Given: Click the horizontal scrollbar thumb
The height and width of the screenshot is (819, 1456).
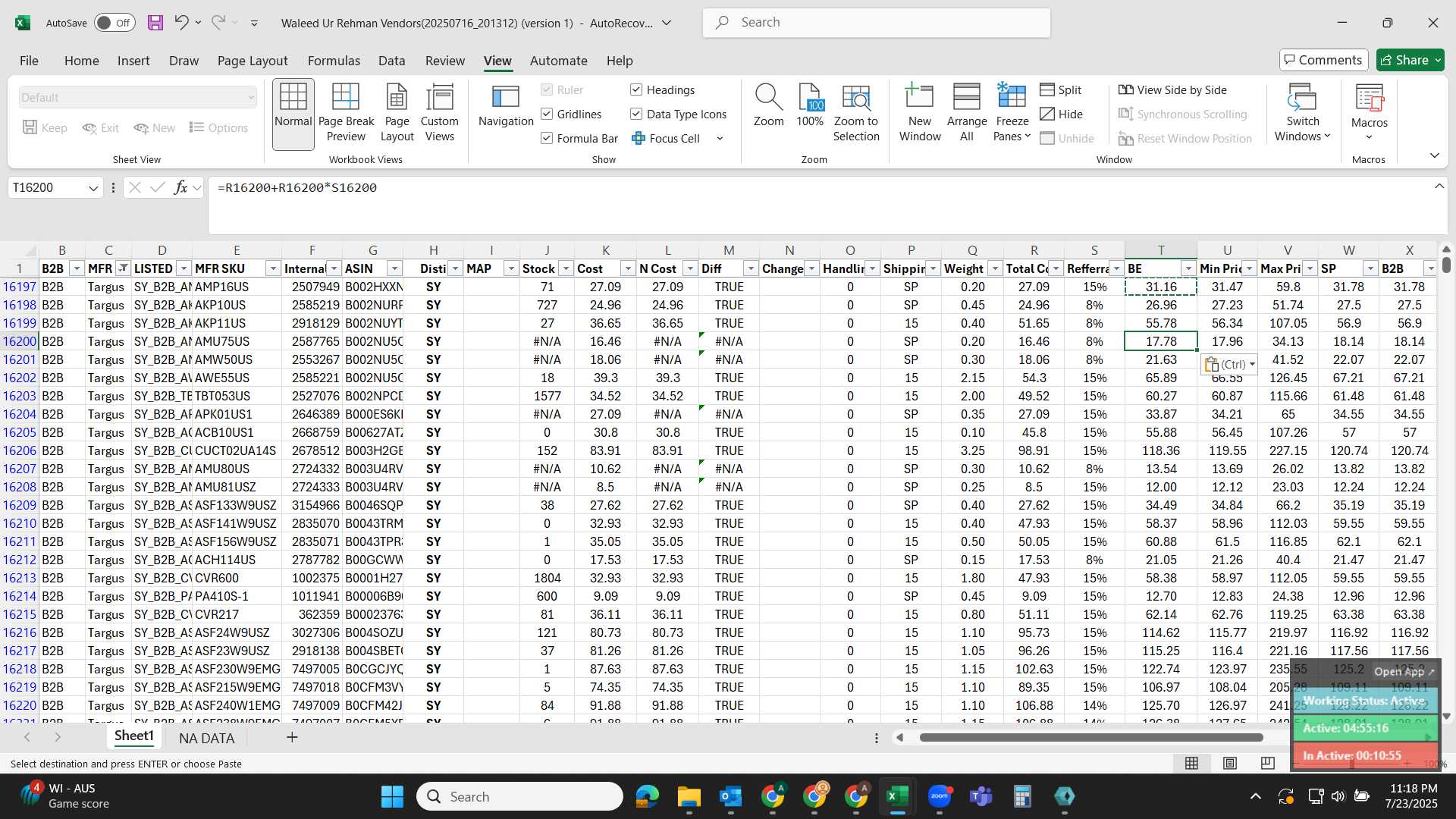Looking at the screenshot, I should (x=1091, y=737).
